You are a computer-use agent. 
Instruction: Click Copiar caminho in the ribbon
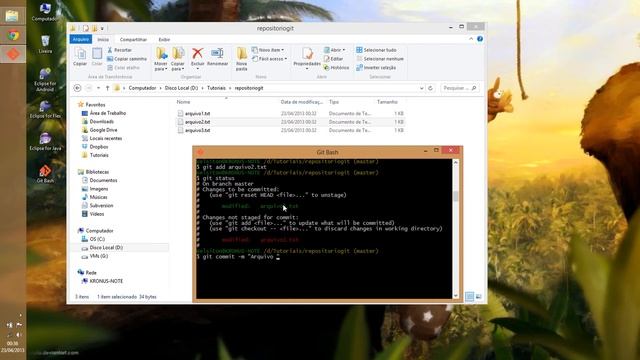point(127,59)
